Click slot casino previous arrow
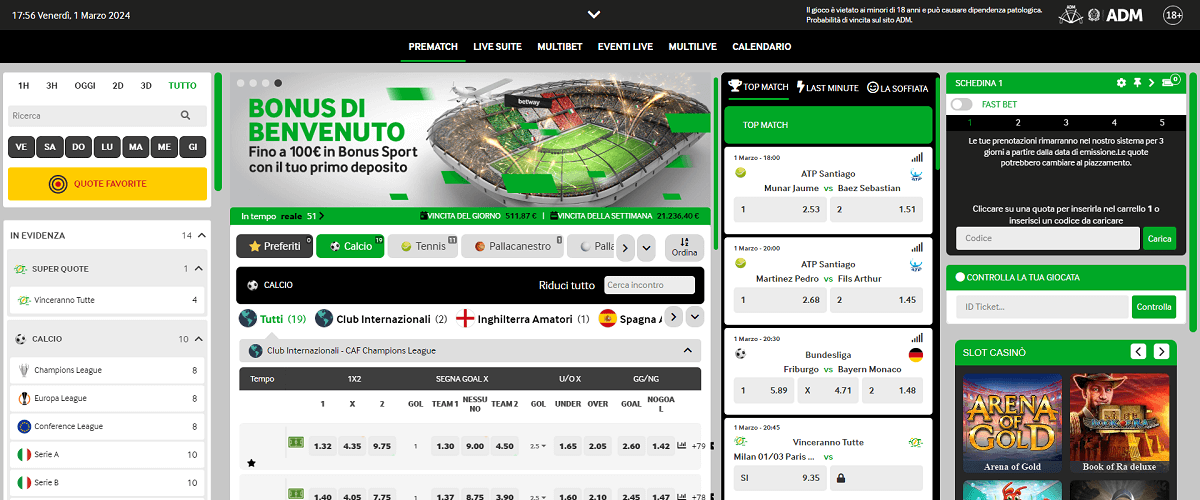1200x500 pixels. click(1138, 351)
